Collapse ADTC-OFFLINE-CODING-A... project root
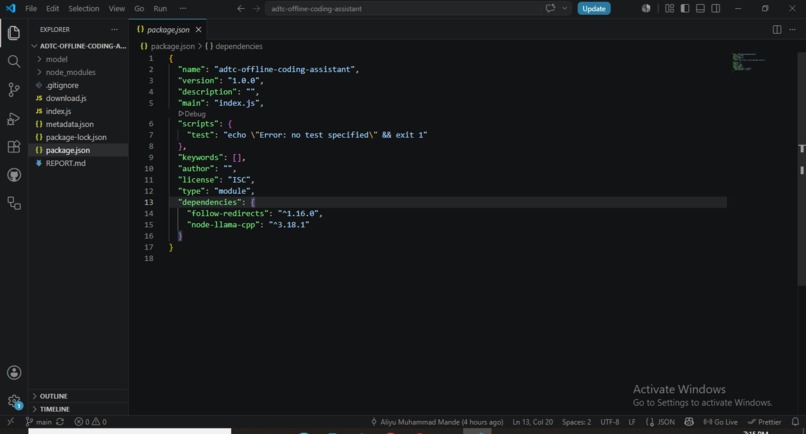Image resolution: width=806 pixels, height=434 pixels. coord(78,46)
